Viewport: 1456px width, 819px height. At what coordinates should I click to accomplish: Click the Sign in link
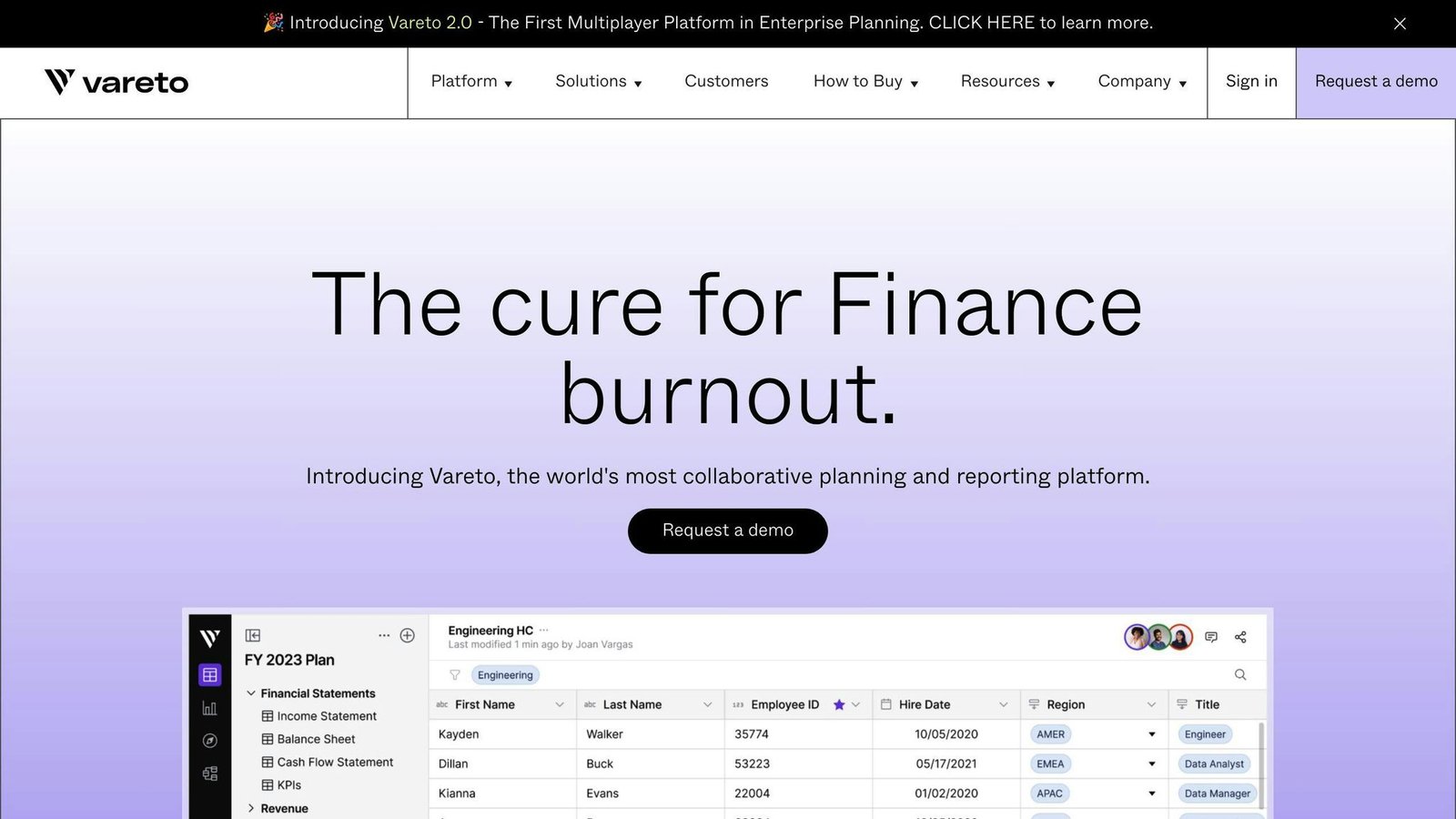pyautogui.click(x=1251, y=82)
